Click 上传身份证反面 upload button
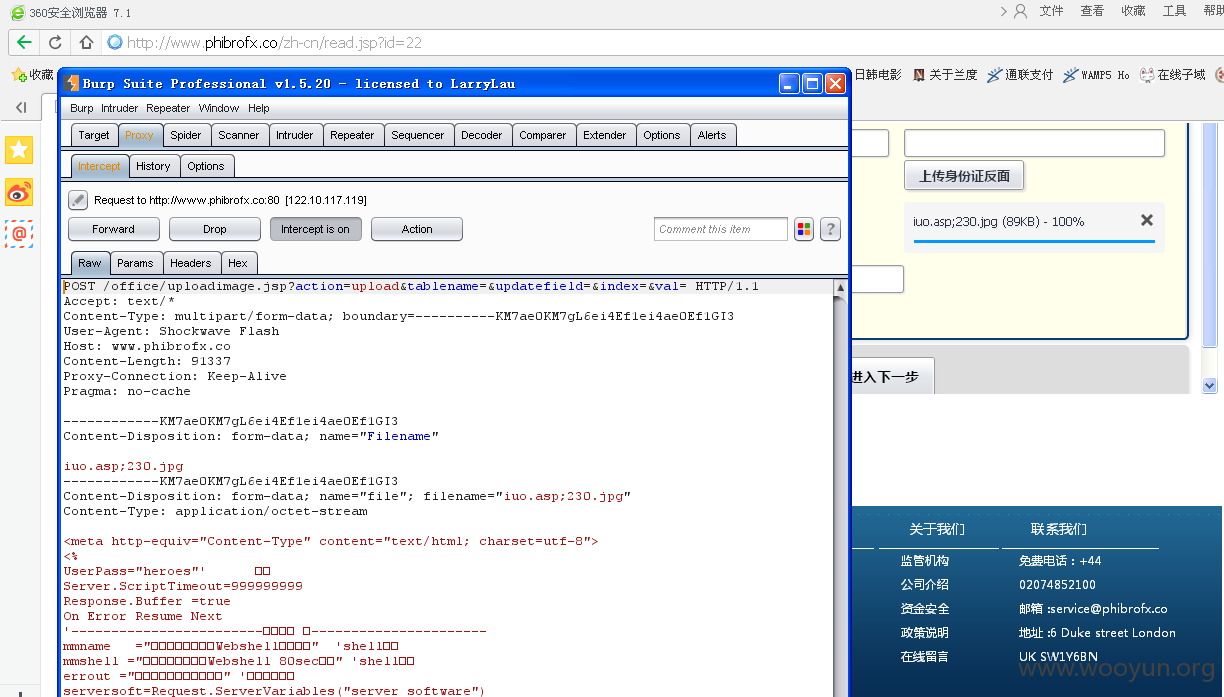This screenshot has height=697, width=1224. [x=964, y=176]
